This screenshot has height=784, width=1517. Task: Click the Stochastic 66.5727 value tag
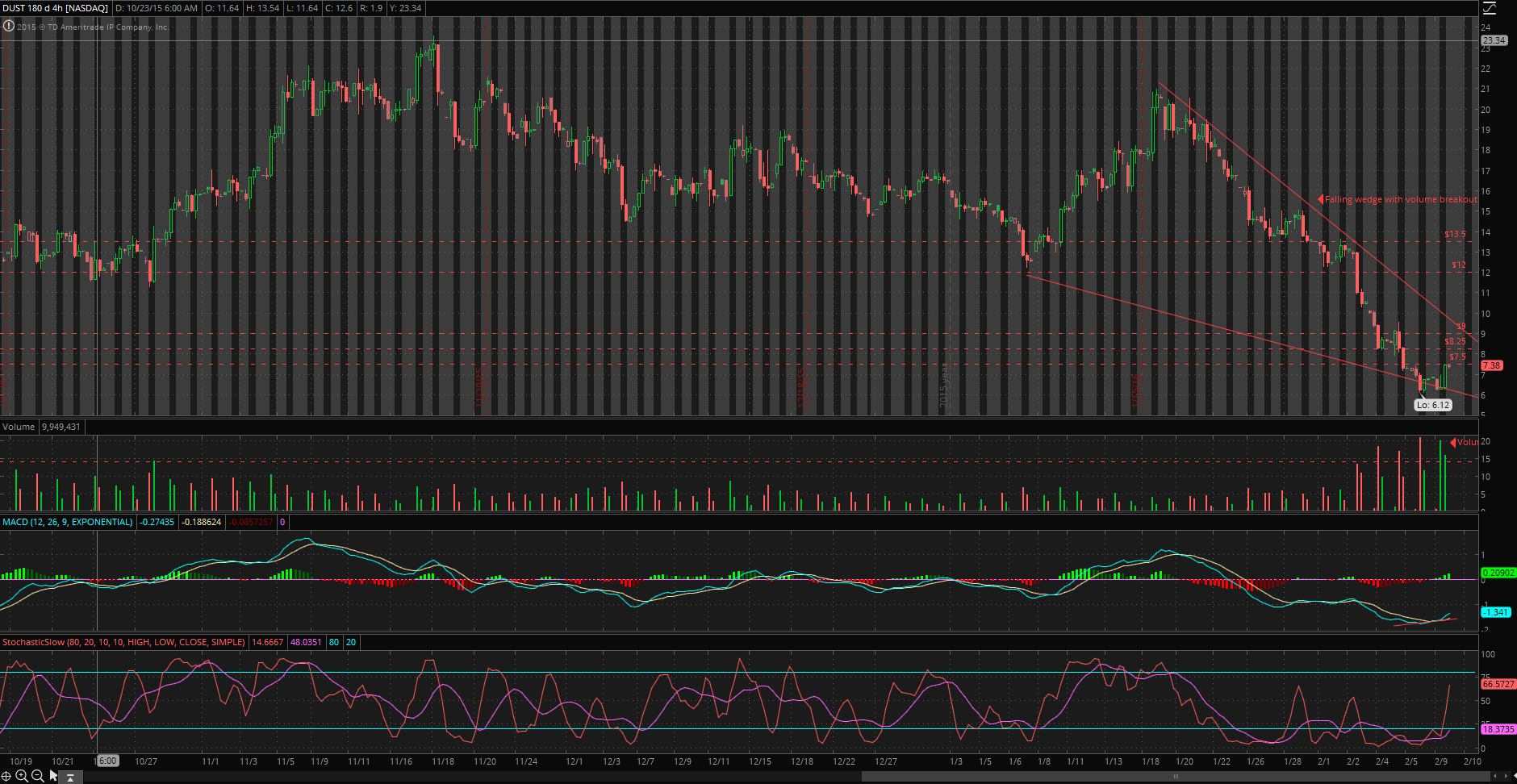(x=1498, y=683)
